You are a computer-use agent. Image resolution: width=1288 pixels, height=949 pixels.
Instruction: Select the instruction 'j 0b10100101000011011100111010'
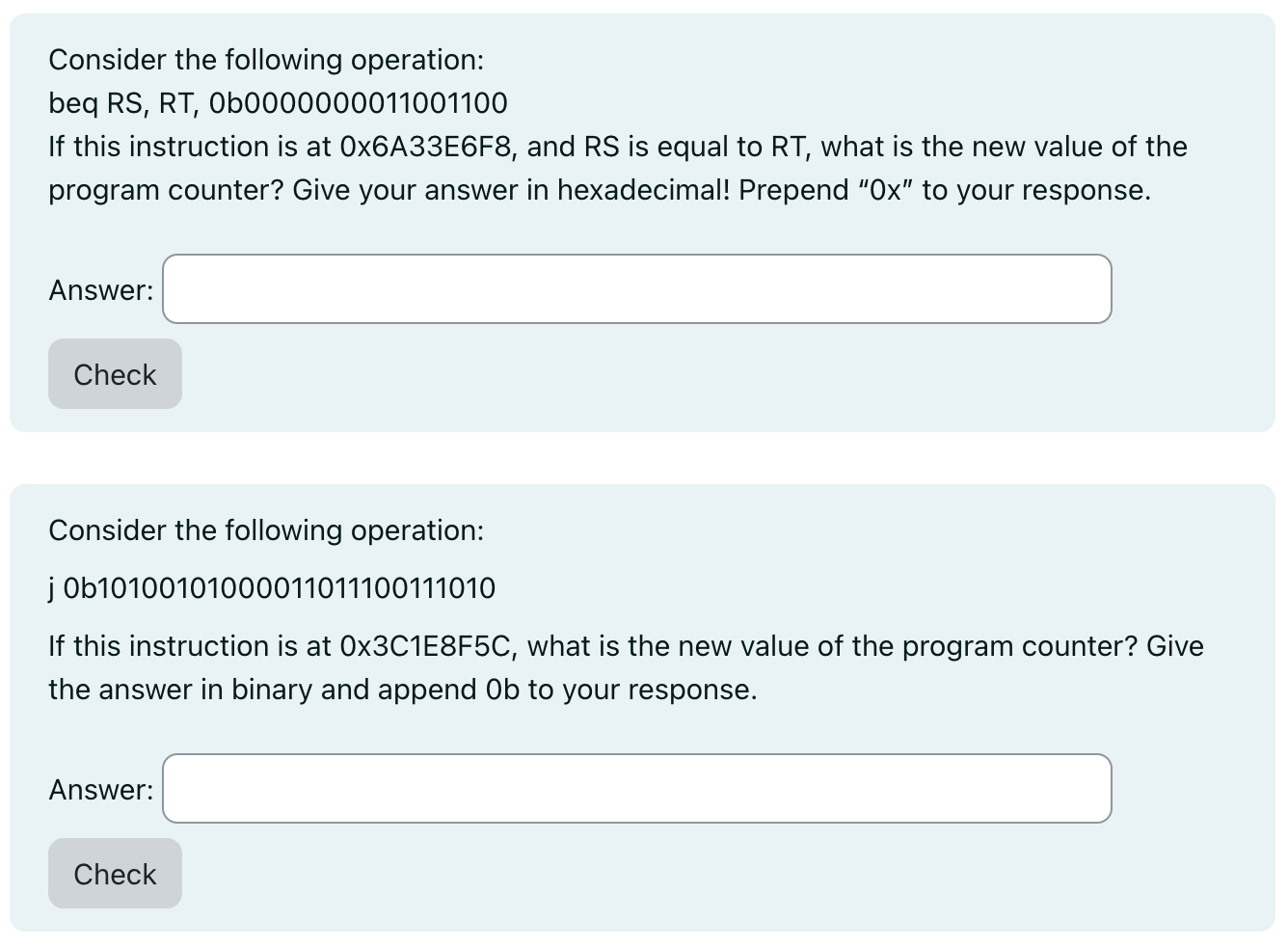click(x=272, y=587)
